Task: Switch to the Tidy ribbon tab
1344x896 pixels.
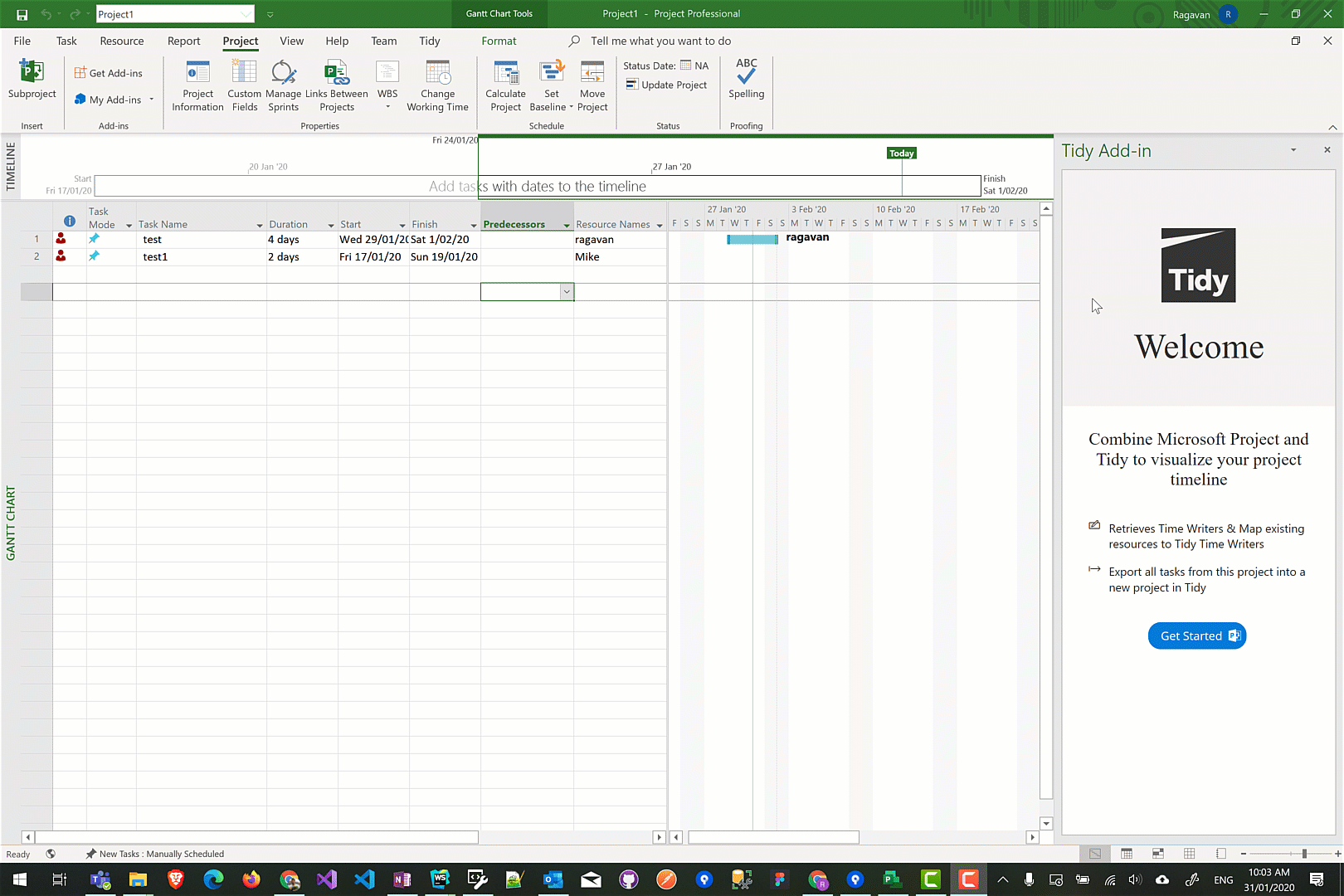Action: [429, 41]
